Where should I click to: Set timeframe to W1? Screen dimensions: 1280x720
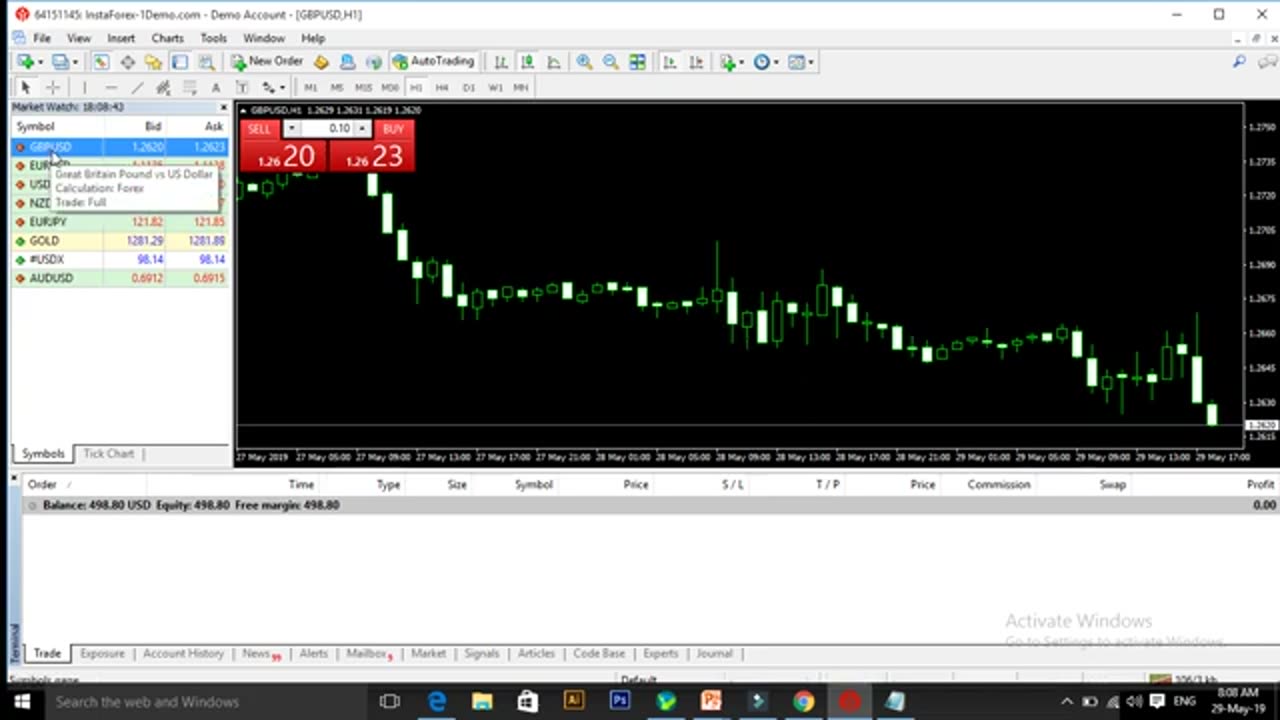coord(495,88)
